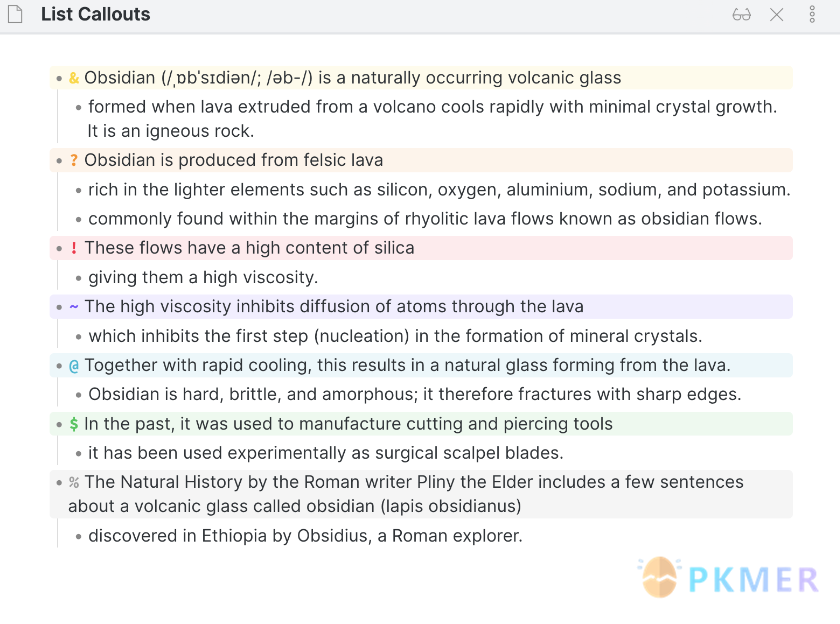
Task: Click the red exclamation callout marker
Action: pyautogui.click(x=74, y=248)
